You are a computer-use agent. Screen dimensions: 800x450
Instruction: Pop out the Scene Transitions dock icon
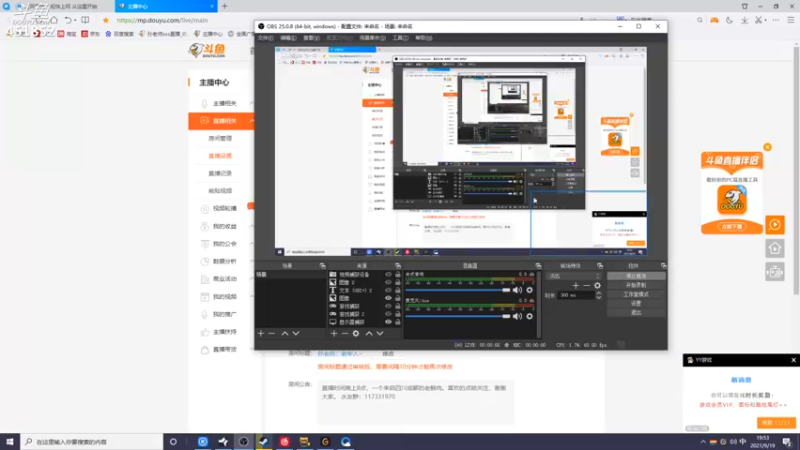600,266
